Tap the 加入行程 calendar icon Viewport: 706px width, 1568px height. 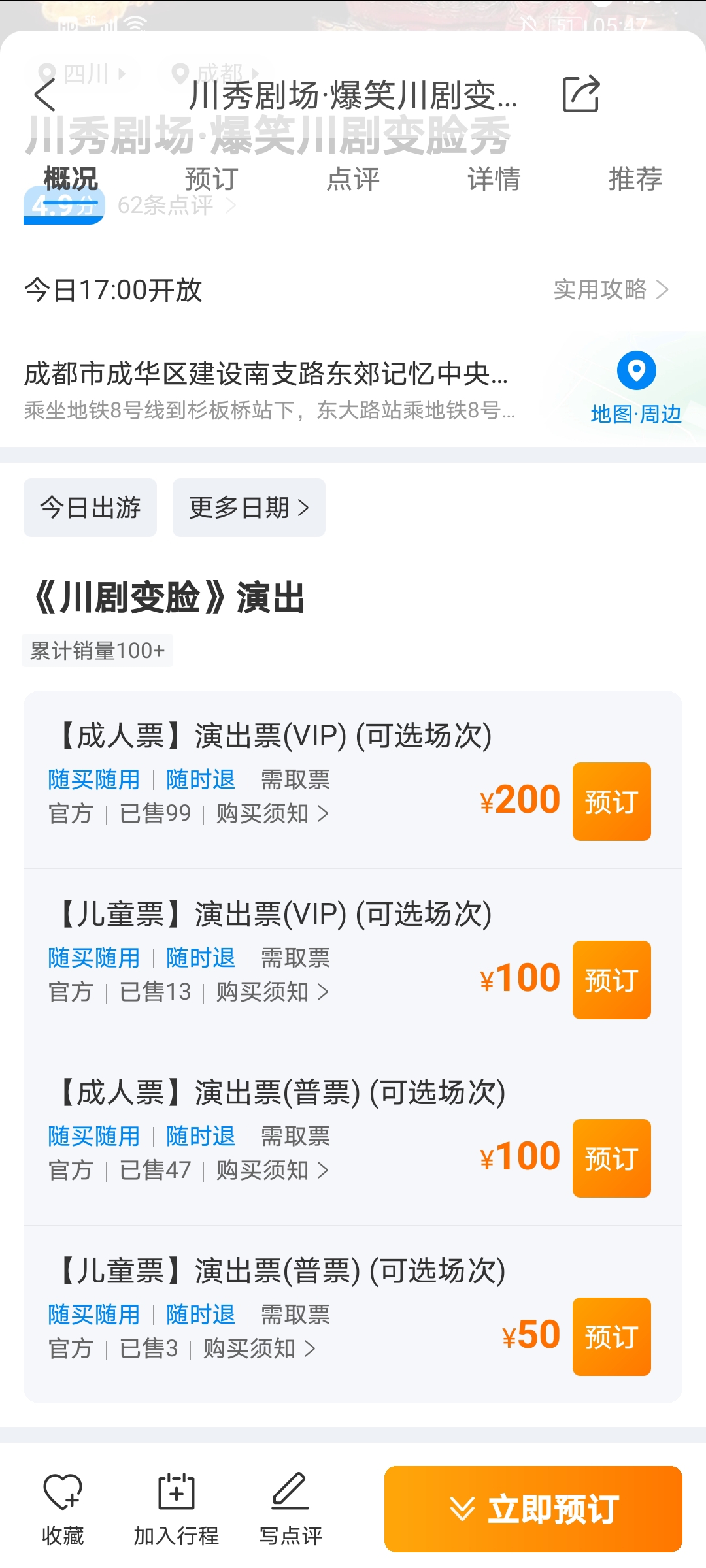point(176,1493)
